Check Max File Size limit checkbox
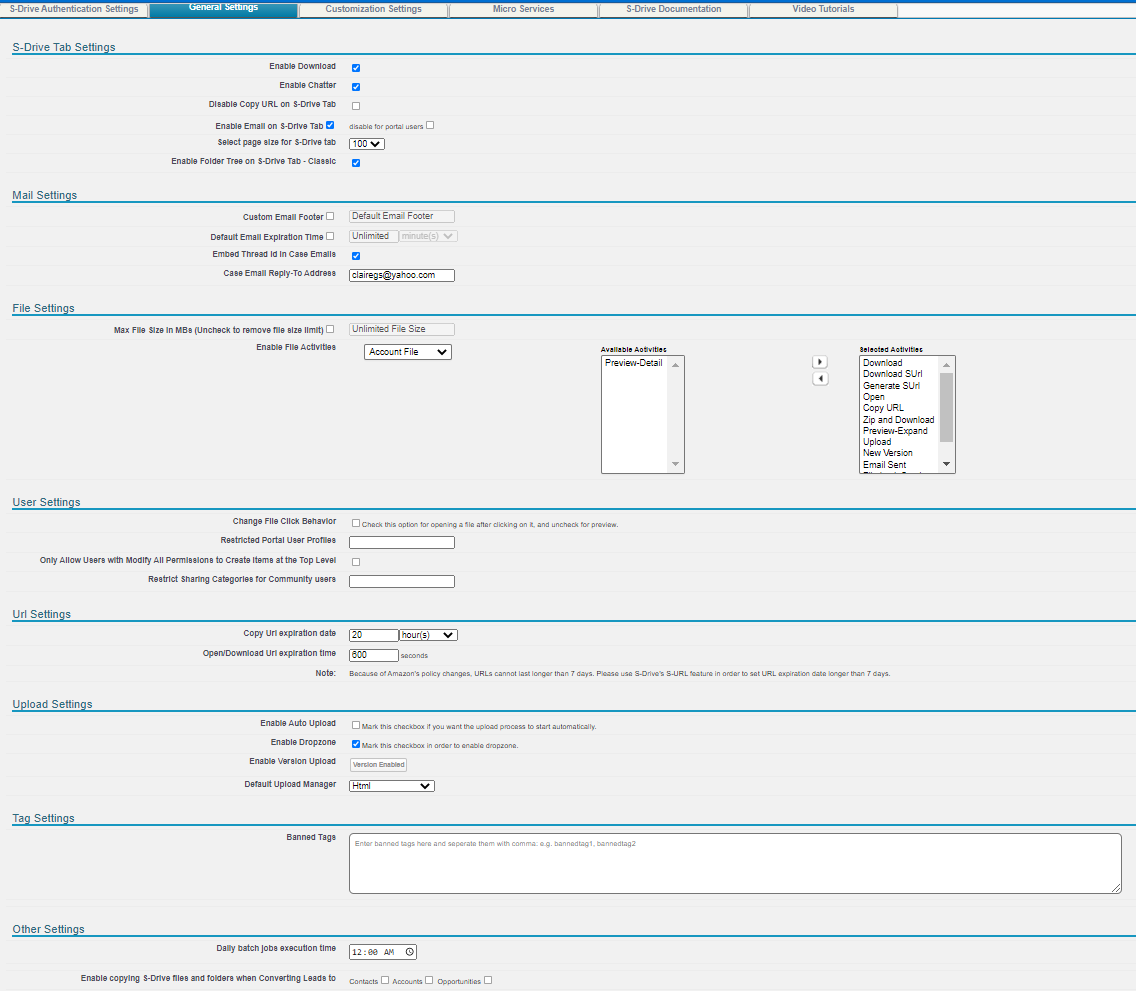This screenshot has width=1136, height=991. pos(330,329)
